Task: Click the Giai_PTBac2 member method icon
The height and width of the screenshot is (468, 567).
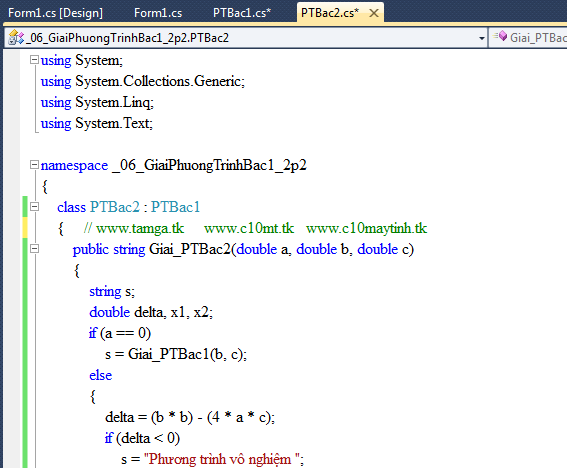Action: [x=501, y=36]
